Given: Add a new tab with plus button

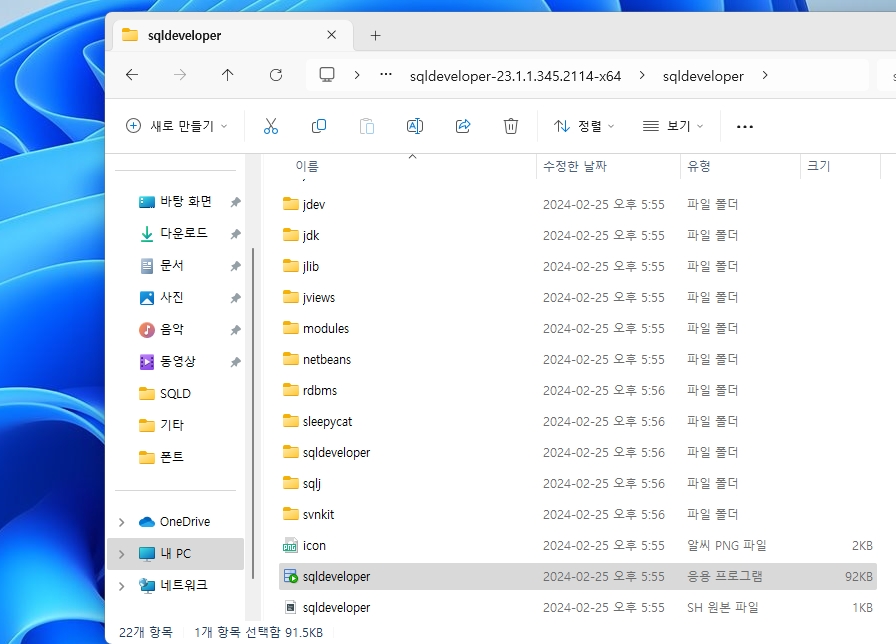Looking at the screenshot, I should [375, 35].
